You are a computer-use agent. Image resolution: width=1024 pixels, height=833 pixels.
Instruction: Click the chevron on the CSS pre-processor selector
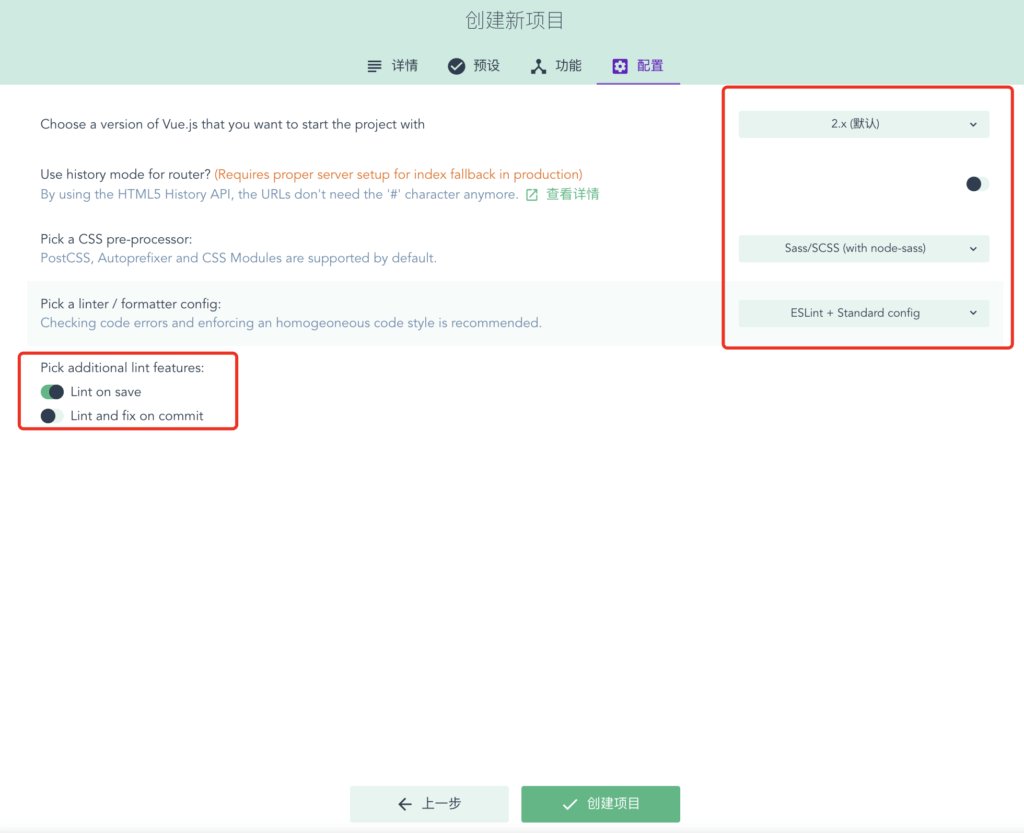(x=973, y=248)
